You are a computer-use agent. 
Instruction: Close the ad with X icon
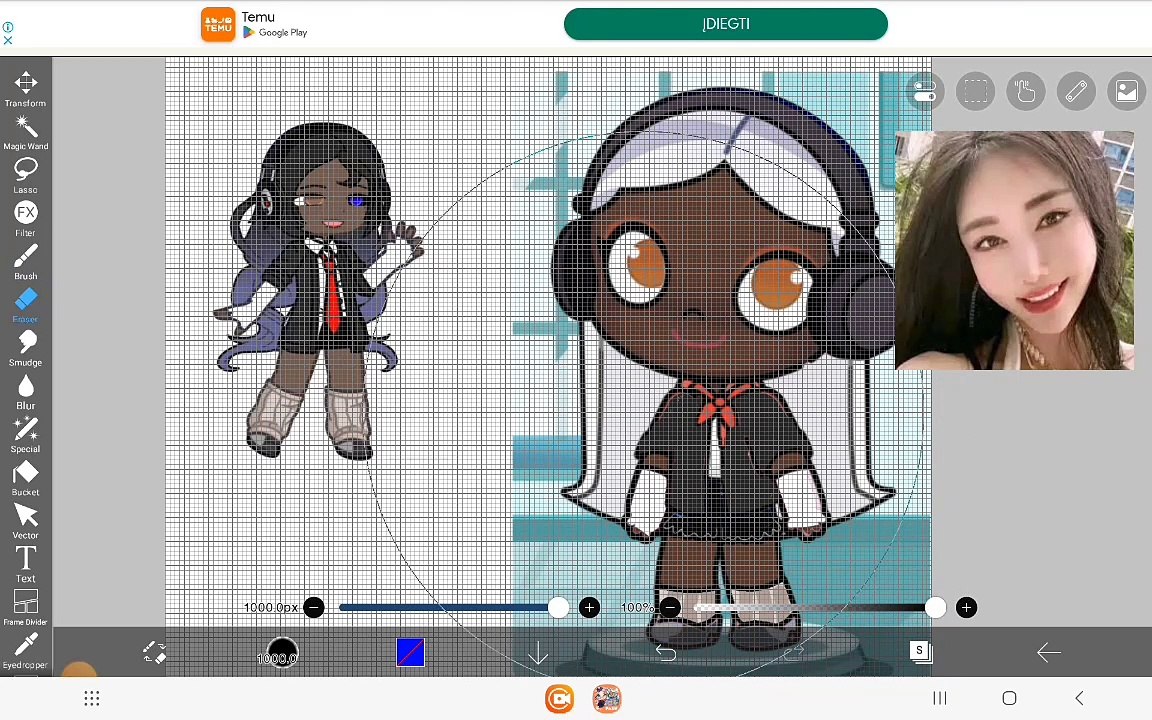[x=8, y=40]
